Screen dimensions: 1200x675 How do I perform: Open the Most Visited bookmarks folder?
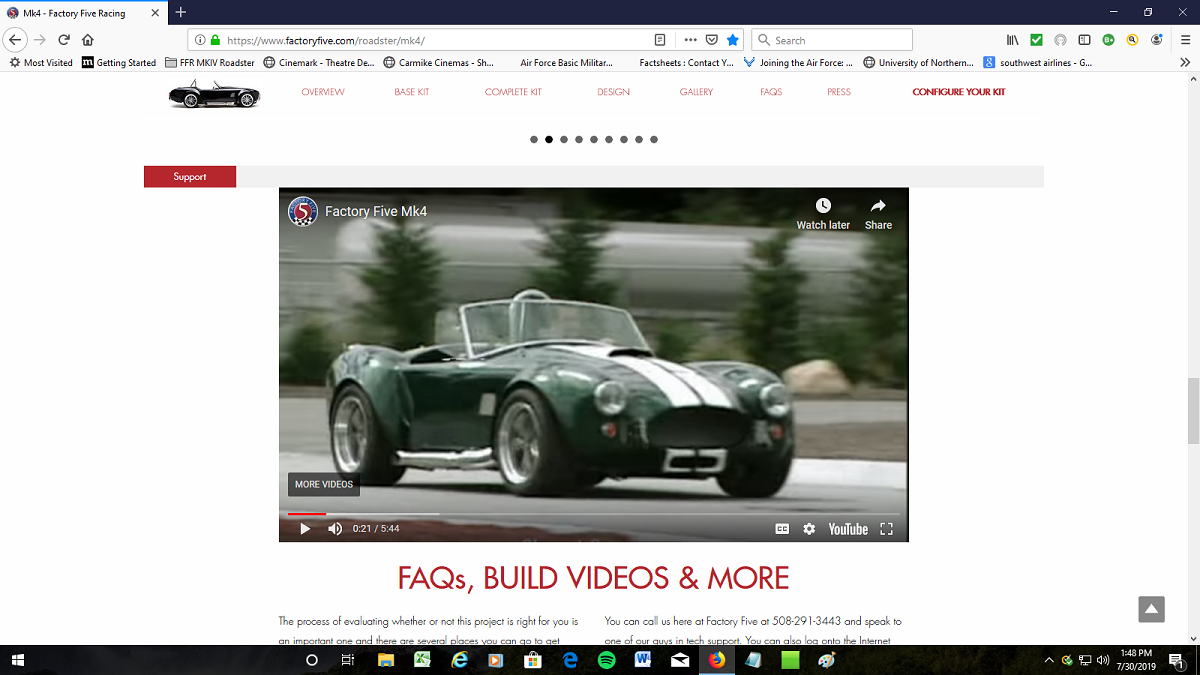point(41,62)
